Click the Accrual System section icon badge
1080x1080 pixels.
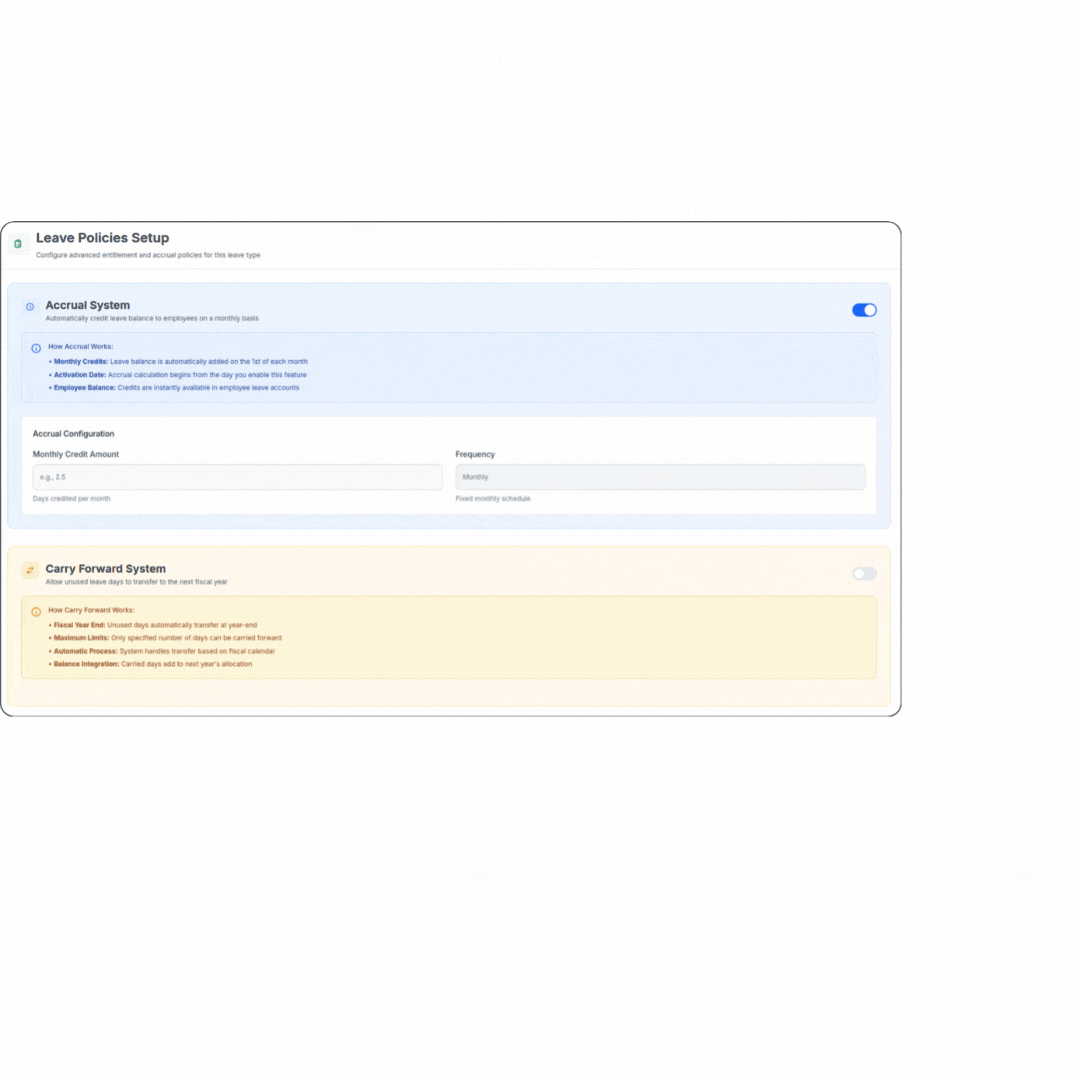(x=29, y=306)
